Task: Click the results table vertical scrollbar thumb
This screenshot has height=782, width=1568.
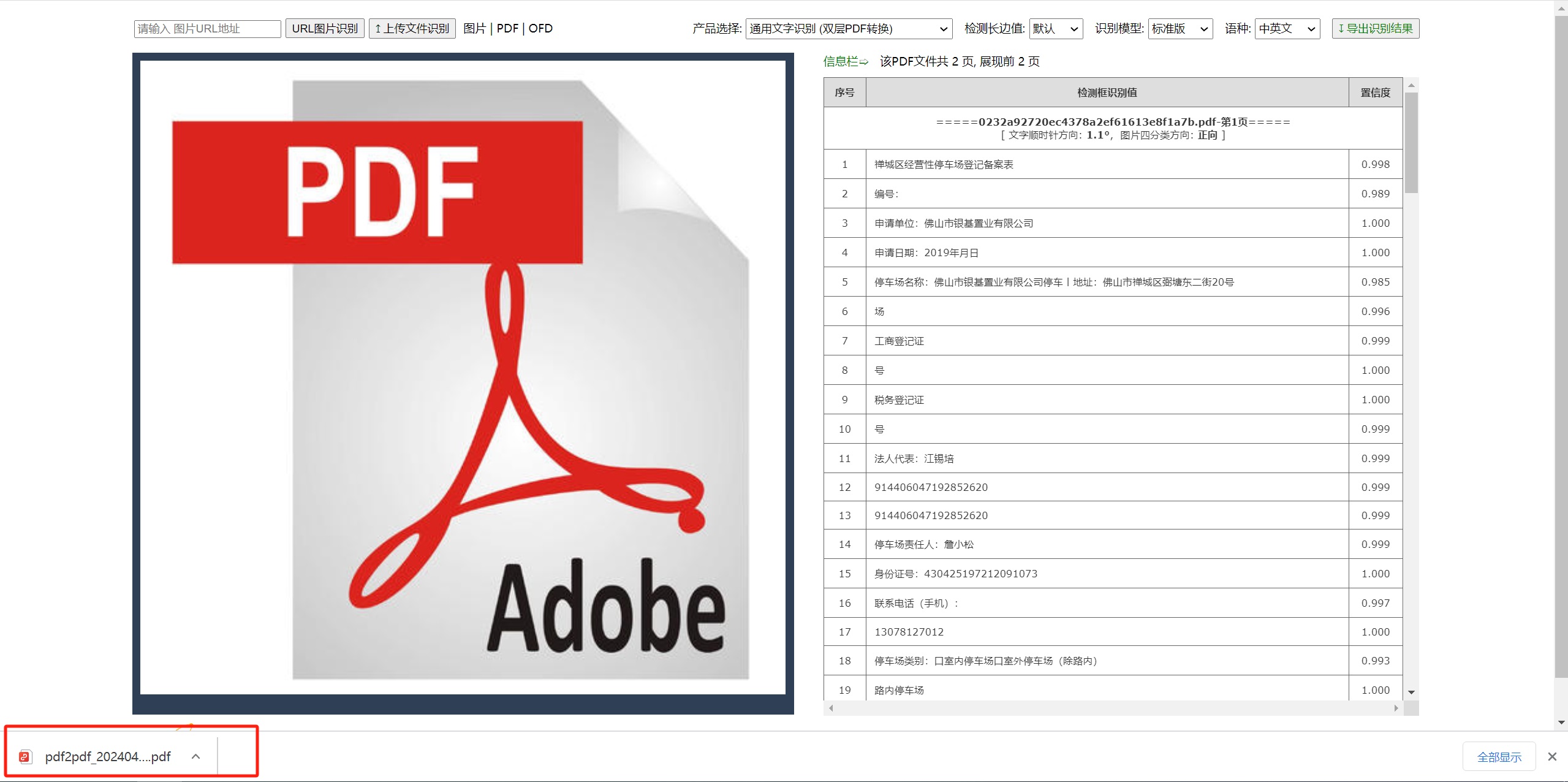Action: pos(1411,143)
